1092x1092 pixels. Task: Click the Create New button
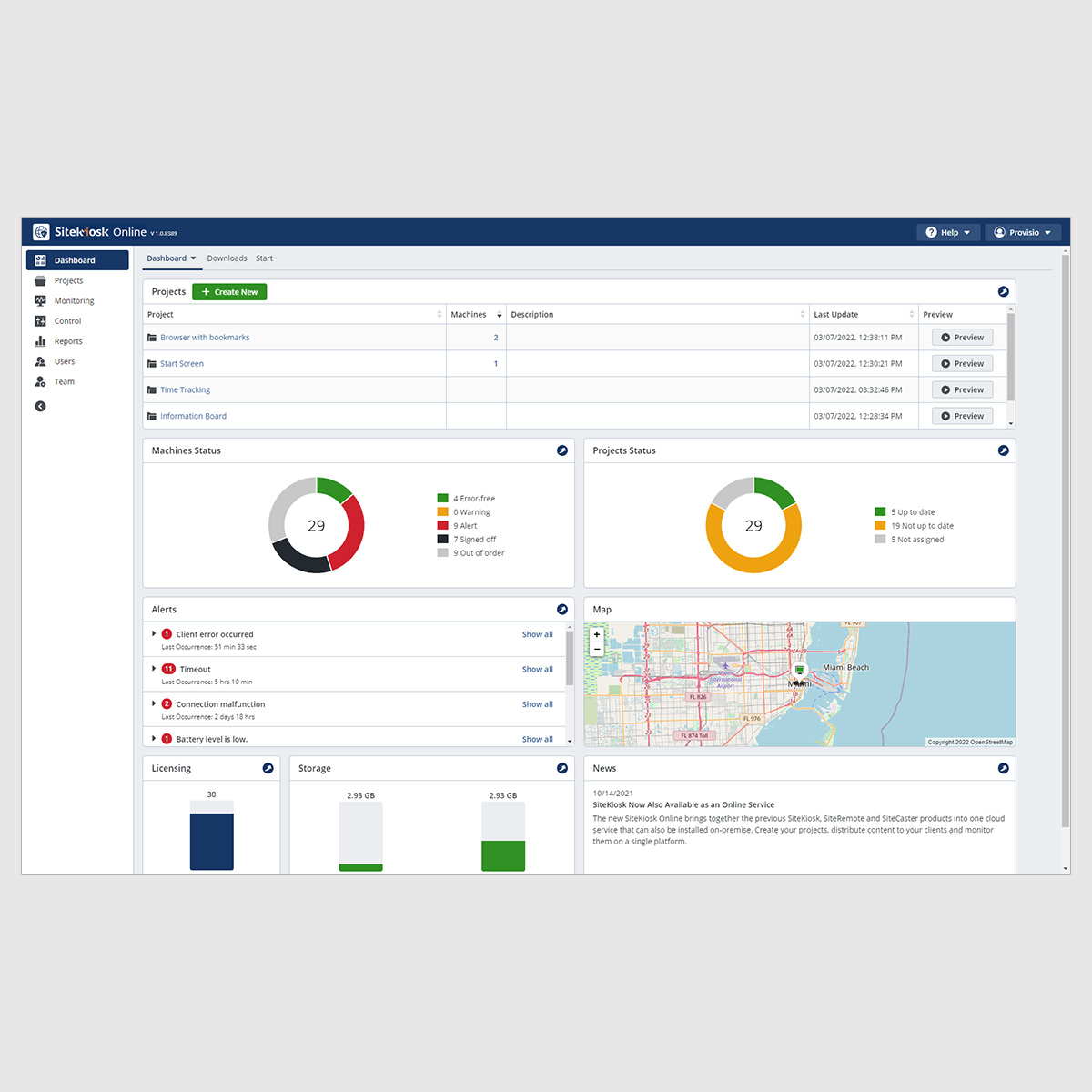229,292
